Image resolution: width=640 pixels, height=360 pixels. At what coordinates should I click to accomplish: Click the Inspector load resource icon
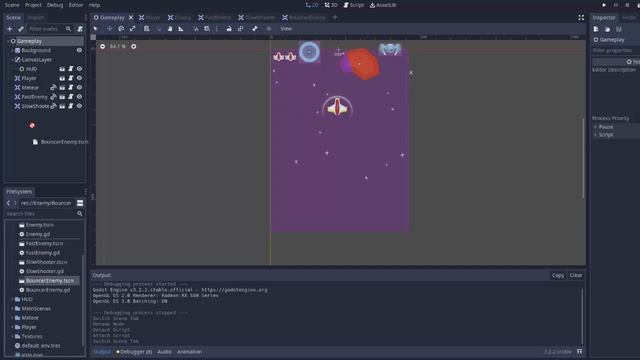[x=607, y=29]
